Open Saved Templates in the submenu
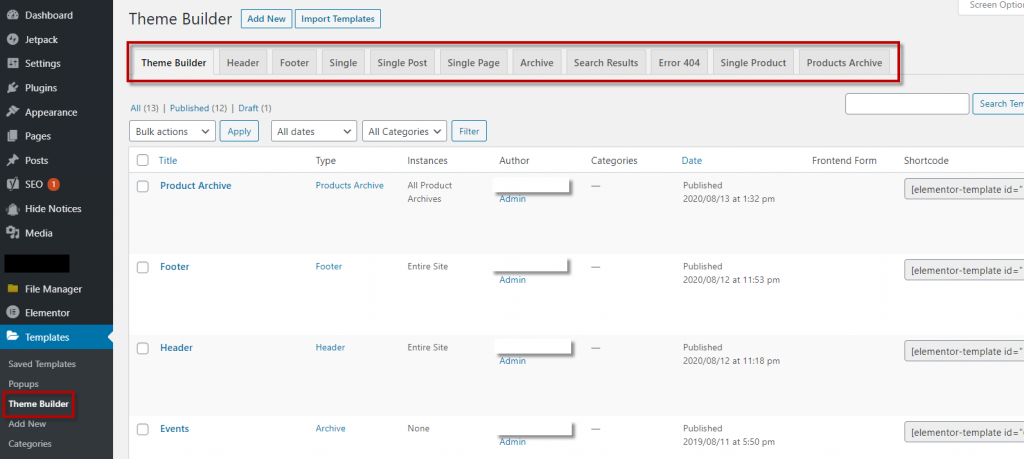The image size is (1024, 459). [42, 364]
